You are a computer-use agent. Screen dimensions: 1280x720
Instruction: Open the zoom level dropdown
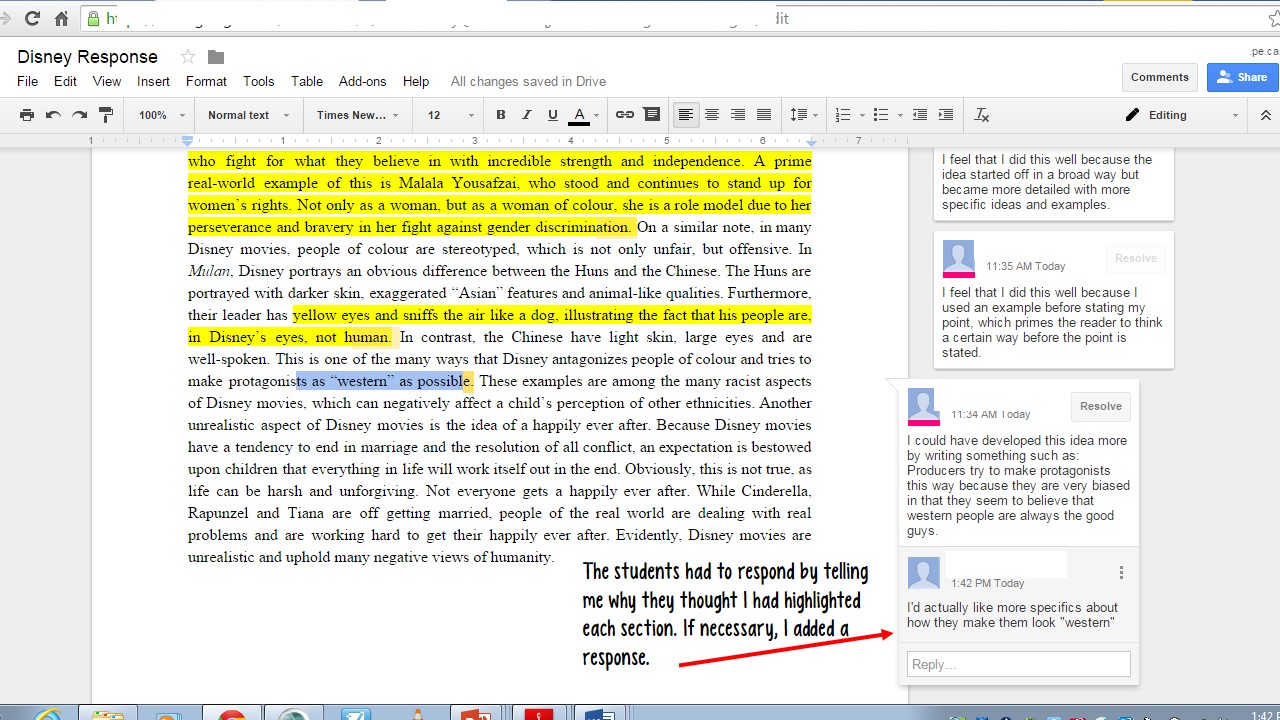(157, 114)
